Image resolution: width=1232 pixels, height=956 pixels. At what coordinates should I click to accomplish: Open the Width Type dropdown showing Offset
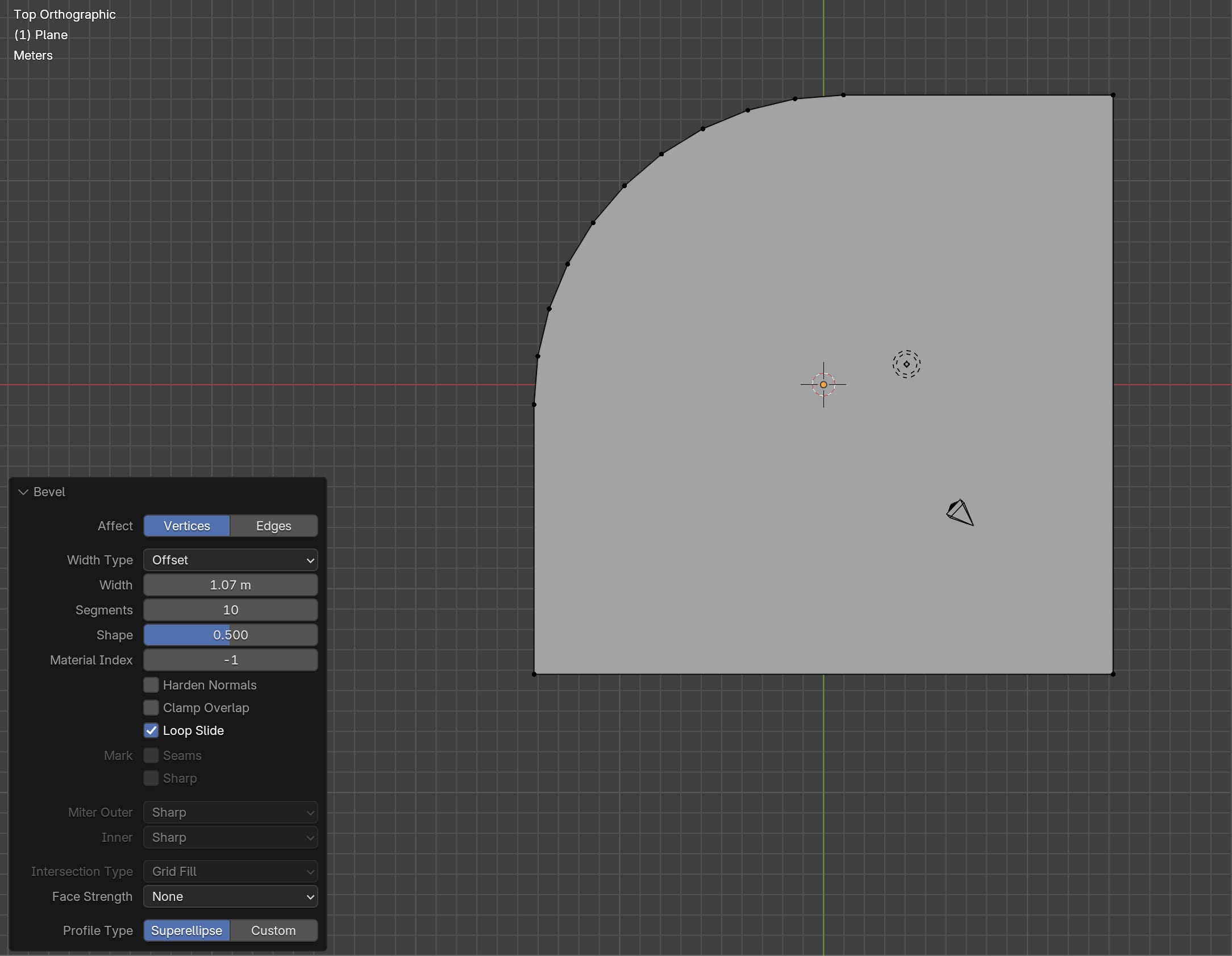tap(231, 560)
